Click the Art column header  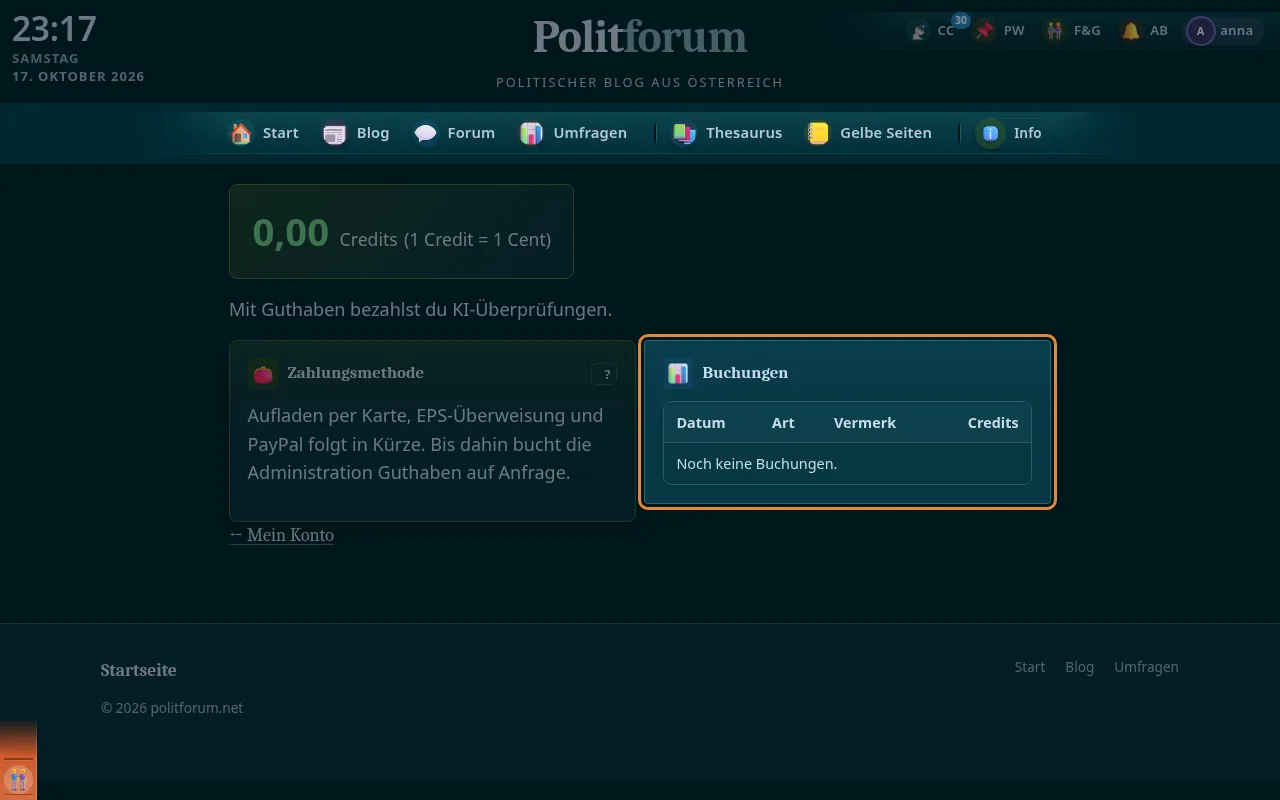coord(783,423)
